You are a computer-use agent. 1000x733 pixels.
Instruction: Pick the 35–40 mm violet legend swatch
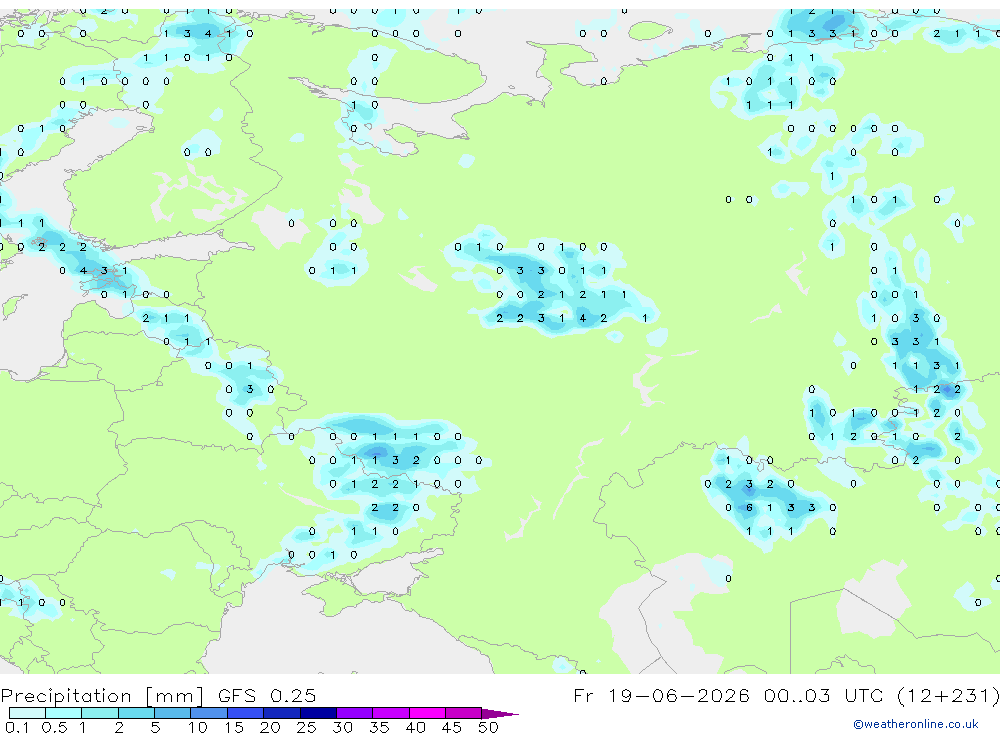point(391,713)
